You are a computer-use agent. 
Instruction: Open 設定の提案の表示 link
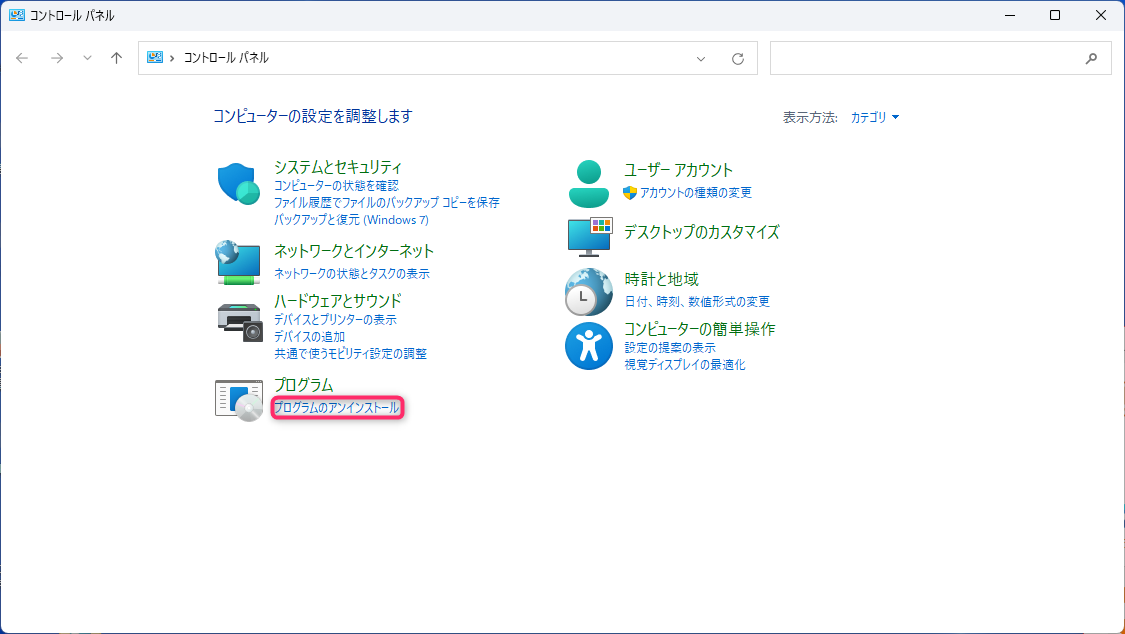tap(669, 348)
